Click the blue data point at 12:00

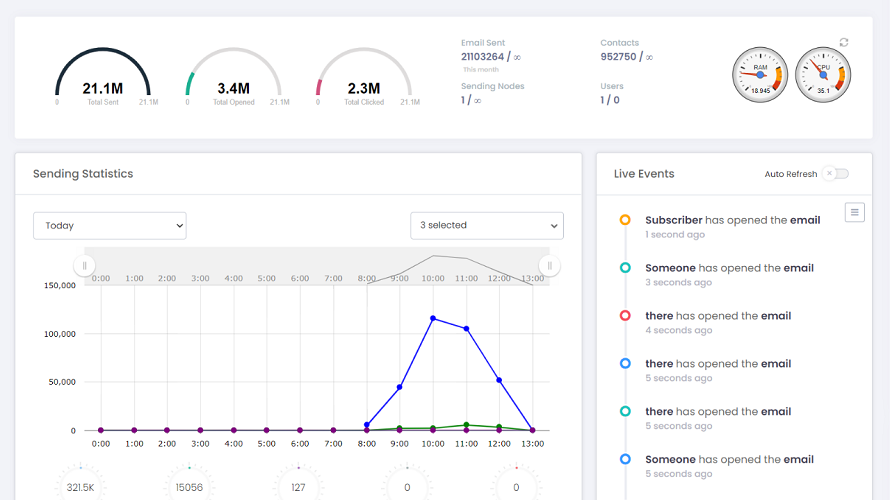(x=499, y=380)
